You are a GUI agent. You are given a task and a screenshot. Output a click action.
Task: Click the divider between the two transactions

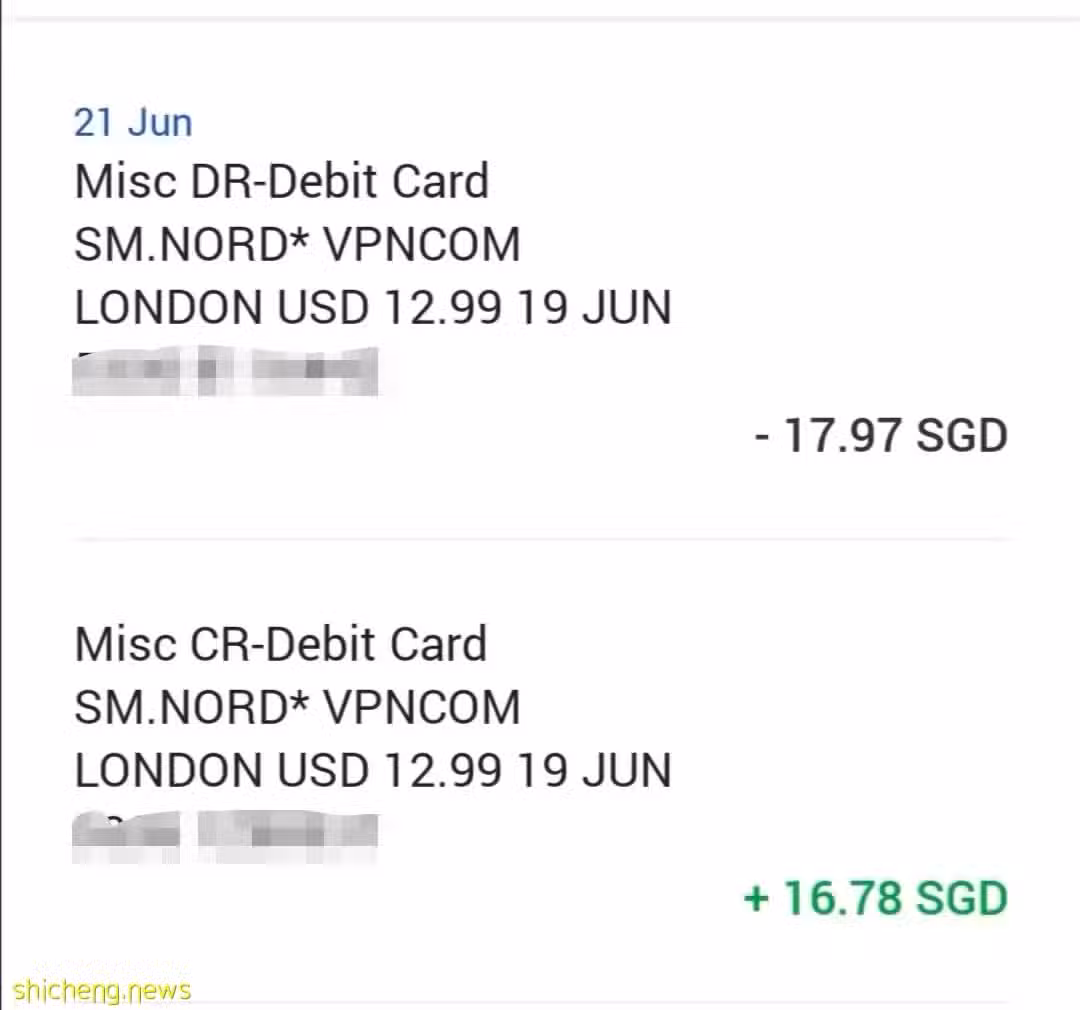click(x=542, y=539)
